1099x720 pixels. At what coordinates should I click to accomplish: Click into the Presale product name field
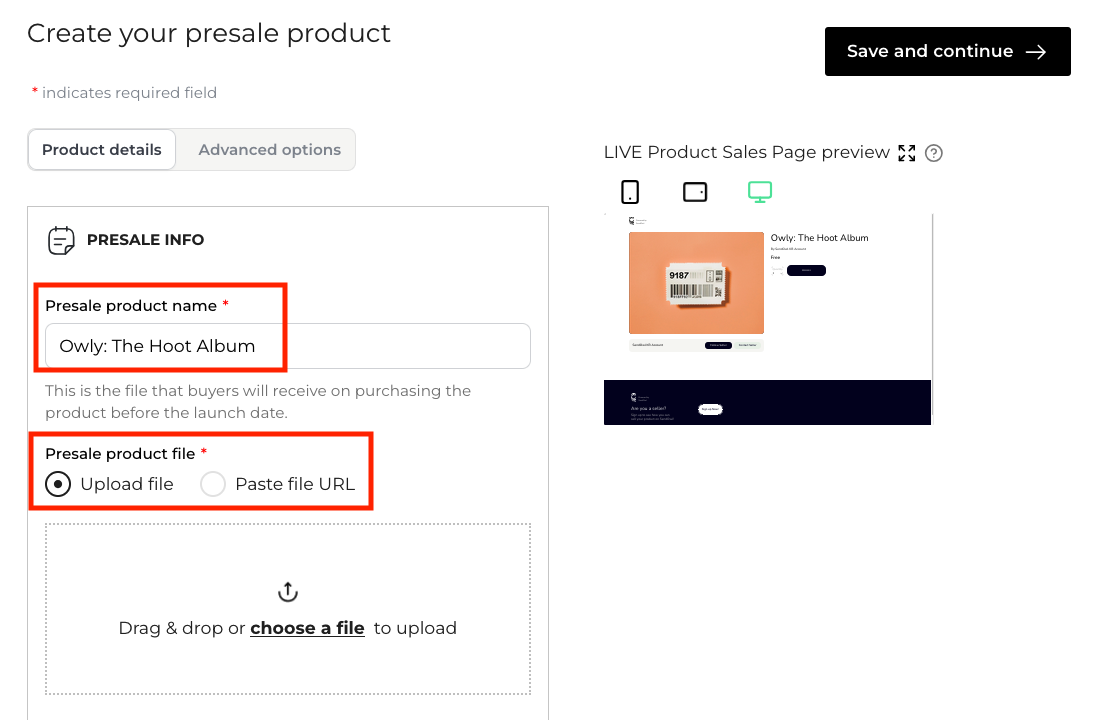[288, 346]
